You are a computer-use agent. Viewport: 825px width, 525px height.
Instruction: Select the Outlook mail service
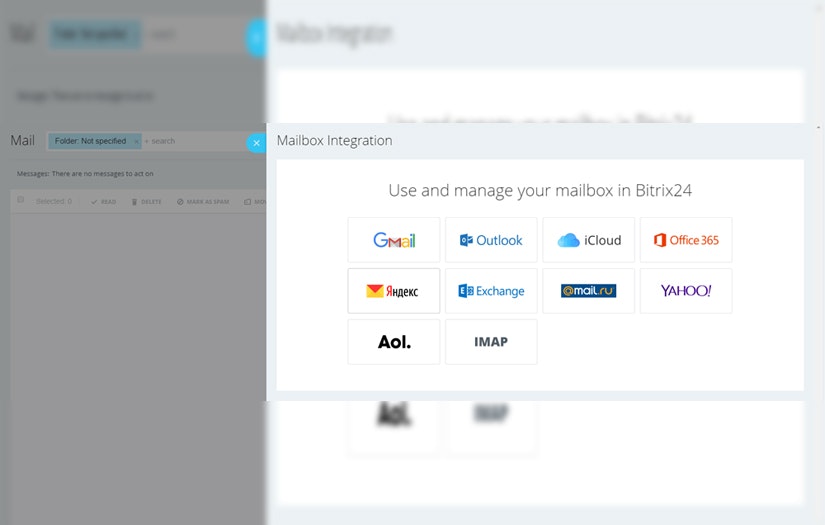pyautogui.click(x=491, y=240)
